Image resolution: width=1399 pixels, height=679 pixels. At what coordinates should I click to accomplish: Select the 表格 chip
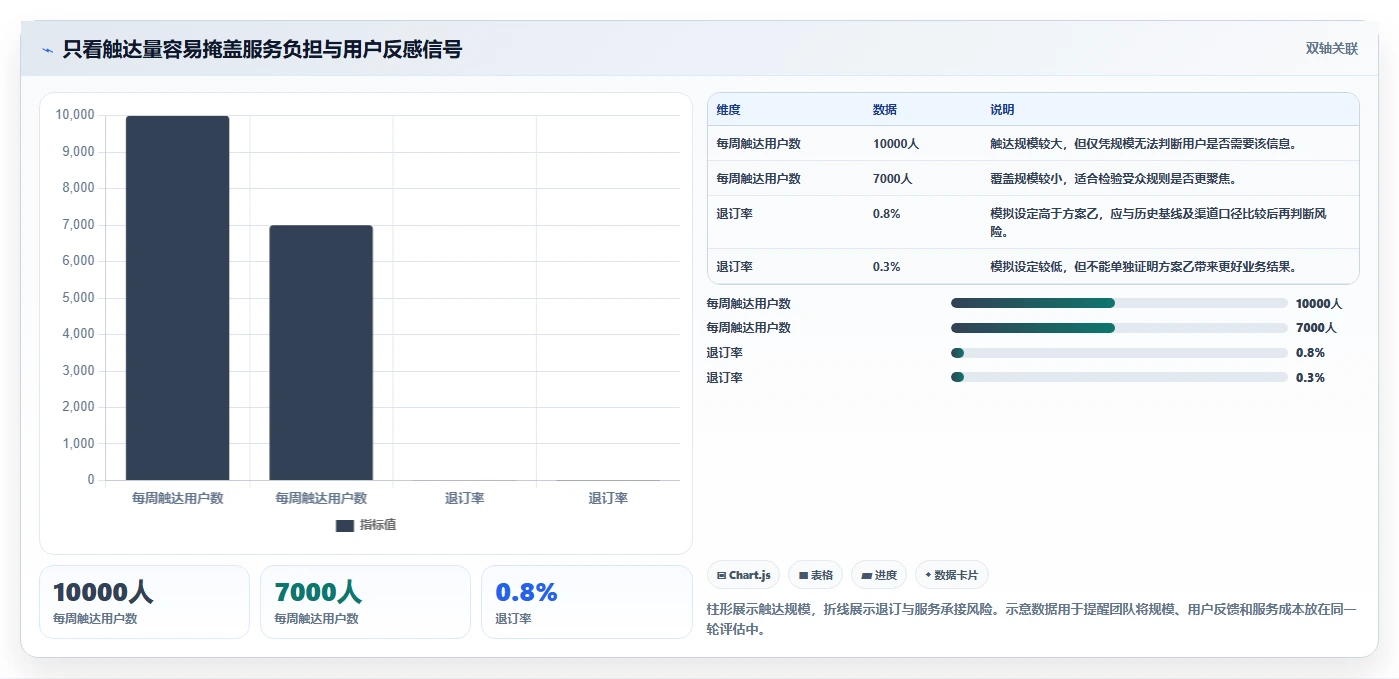click(816, 575)
